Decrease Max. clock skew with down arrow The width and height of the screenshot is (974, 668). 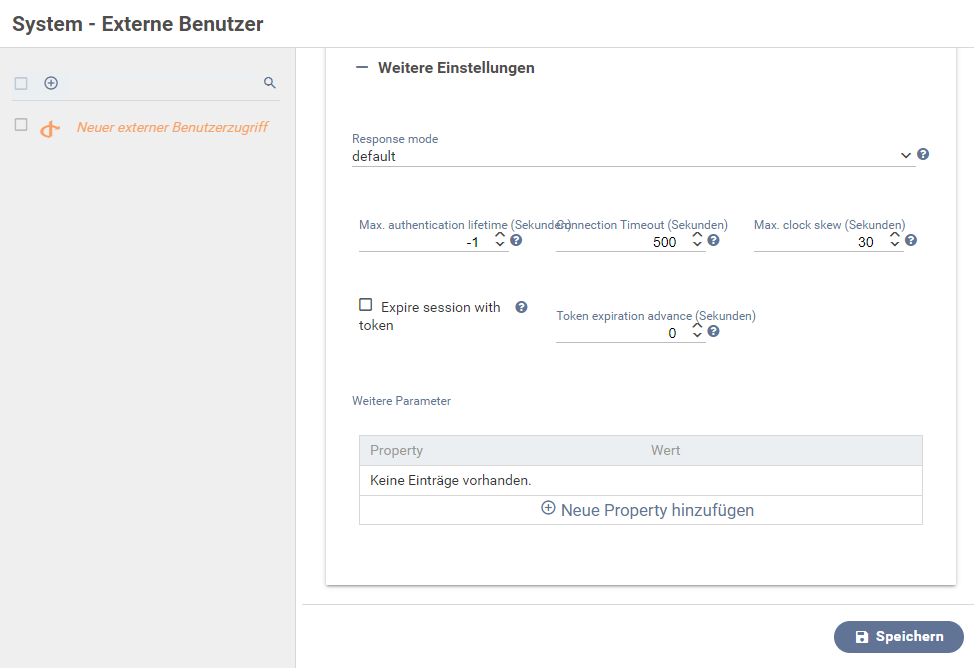click(894, 247)
